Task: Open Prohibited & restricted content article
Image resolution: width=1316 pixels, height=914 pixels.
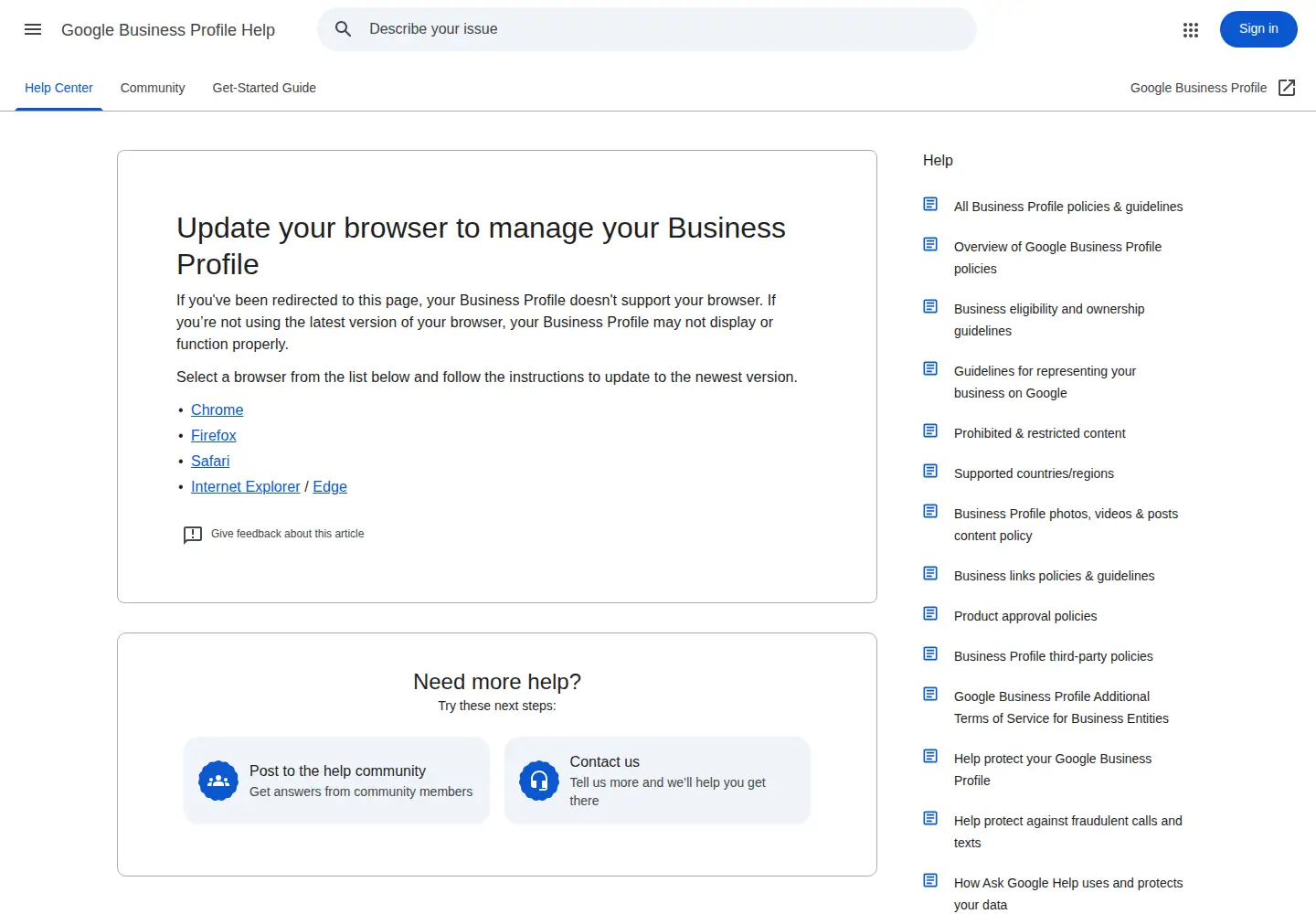Action: point(1040,433)
